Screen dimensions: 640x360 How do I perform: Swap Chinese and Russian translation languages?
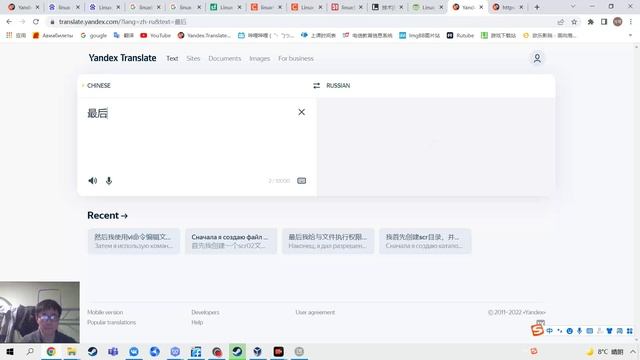tap(316, 85)
